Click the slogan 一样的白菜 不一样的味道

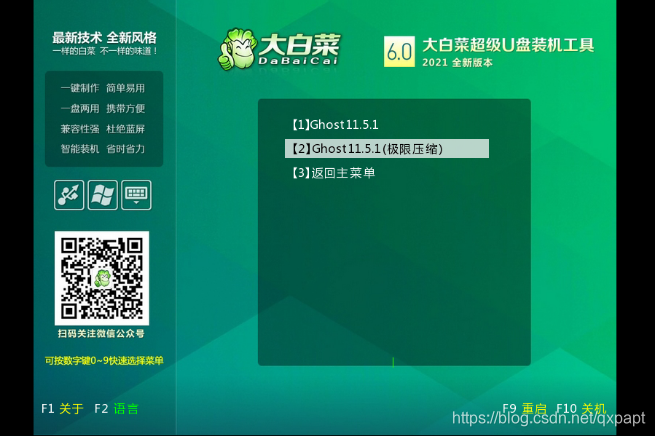[x=105, y=51]
